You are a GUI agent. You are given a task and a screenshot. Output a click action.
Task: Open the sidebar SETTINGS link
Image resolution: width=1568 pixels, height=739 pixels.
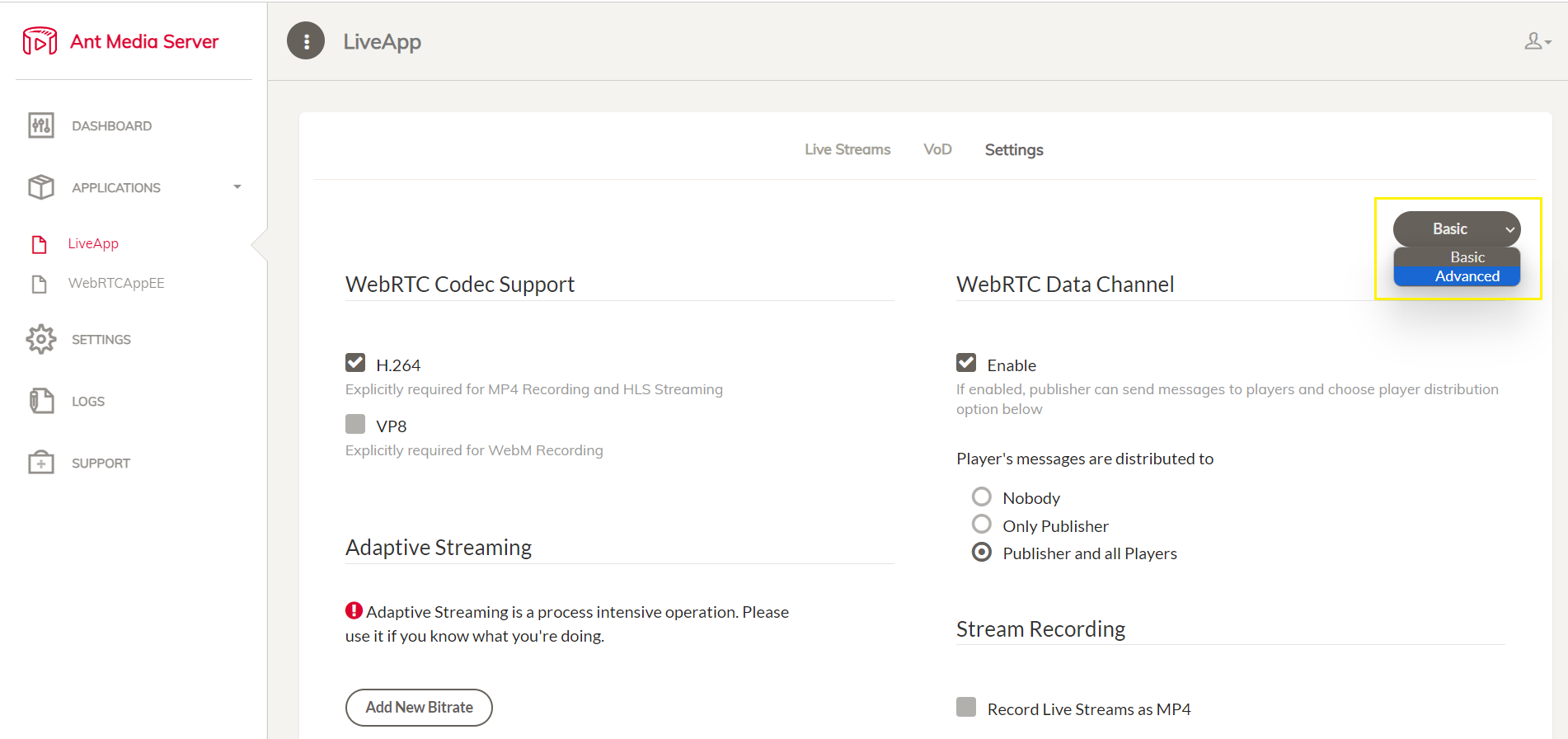tap(101, 340)
